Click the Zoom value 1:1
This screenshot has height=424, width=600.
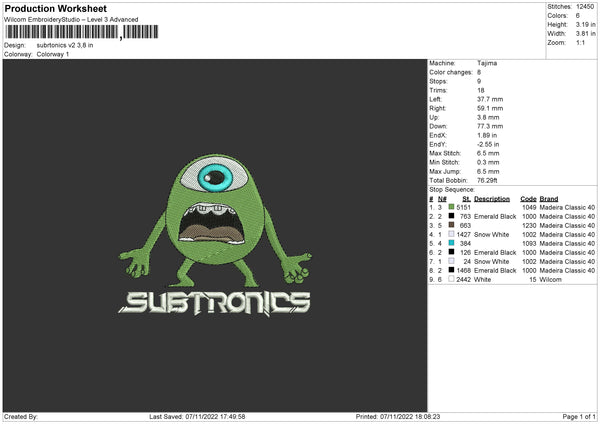pyautogui.click(x=580, y=43)
